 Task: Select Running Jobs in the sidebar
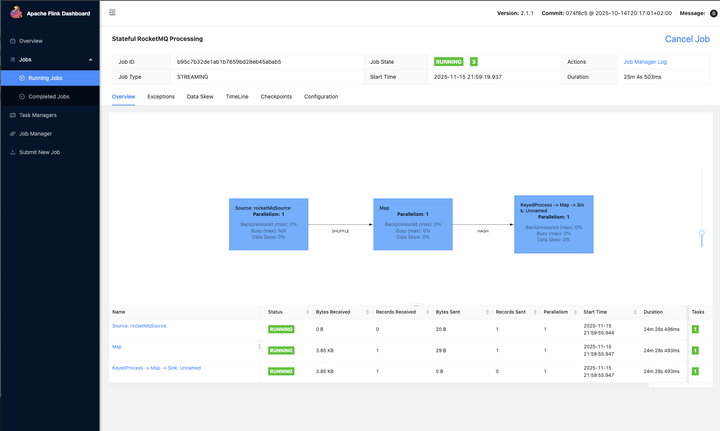click(50, 78)
